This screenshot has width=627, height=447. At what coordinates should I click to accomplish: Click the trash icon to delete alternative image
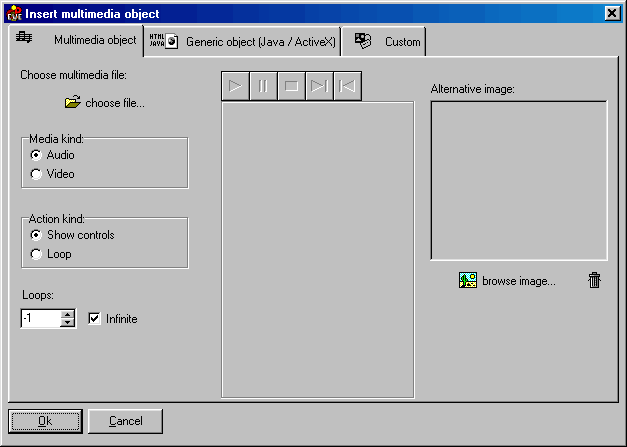click(x=595, y=280)
